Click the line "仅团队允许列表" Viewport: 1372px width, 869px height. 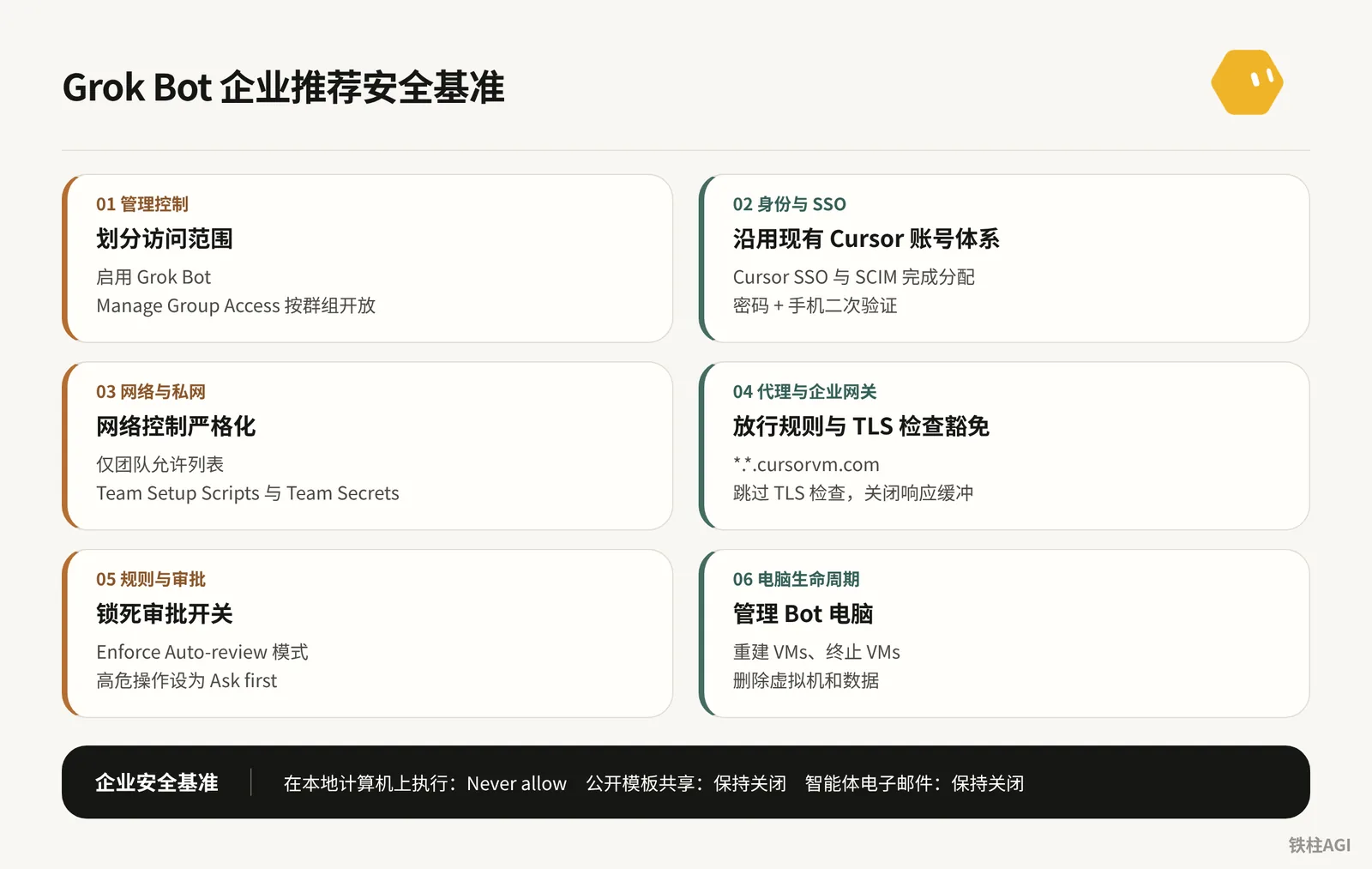159,465
